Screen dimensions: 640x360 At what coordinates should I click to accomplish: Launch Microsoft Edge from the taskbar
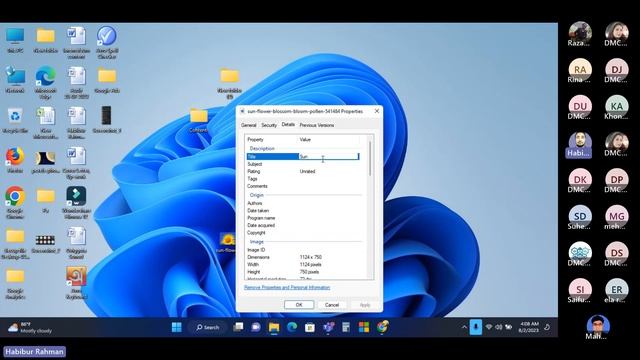(x=292, y=327)
